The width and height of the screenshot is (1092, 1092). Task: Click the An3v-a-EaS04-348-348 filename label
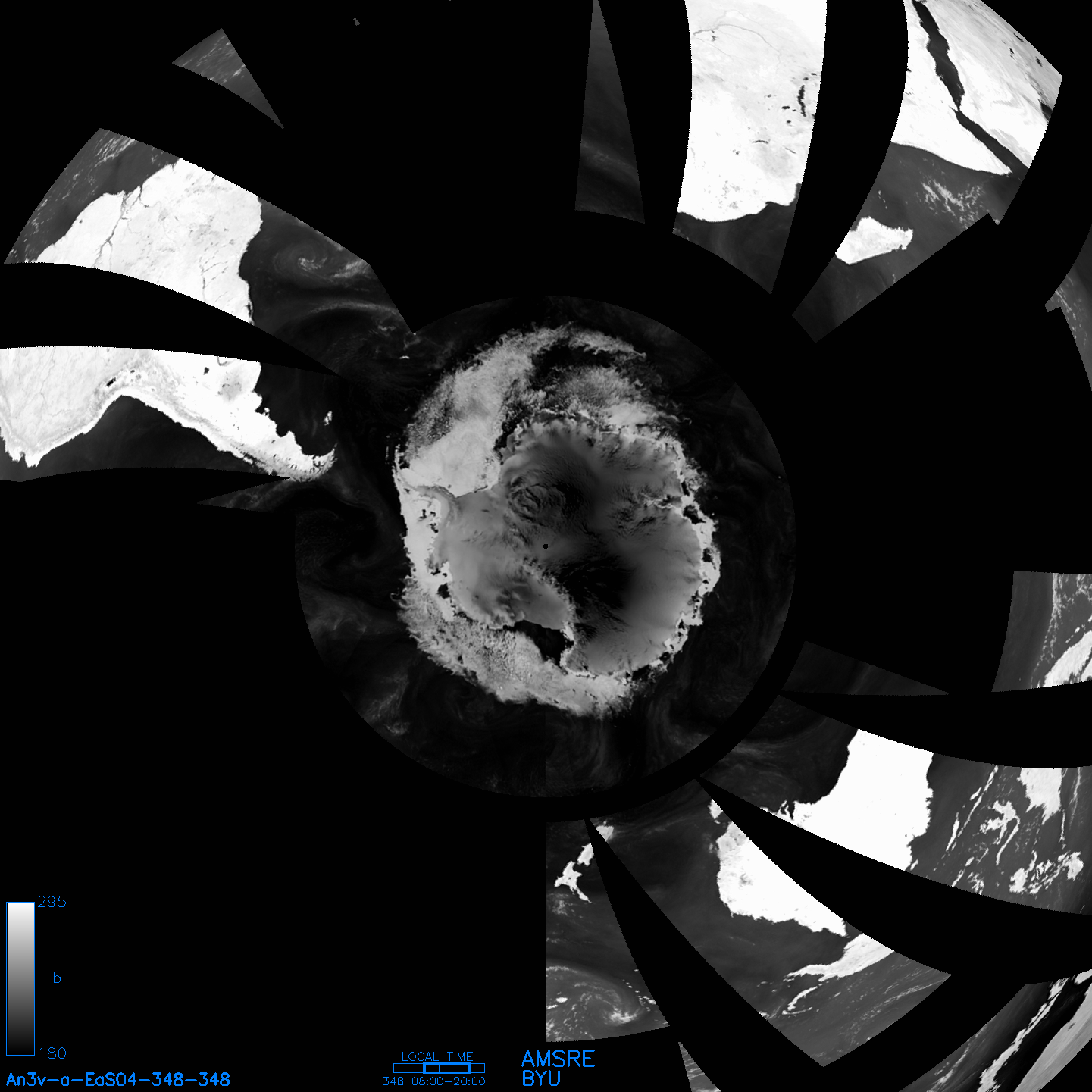click(118, 1079)
